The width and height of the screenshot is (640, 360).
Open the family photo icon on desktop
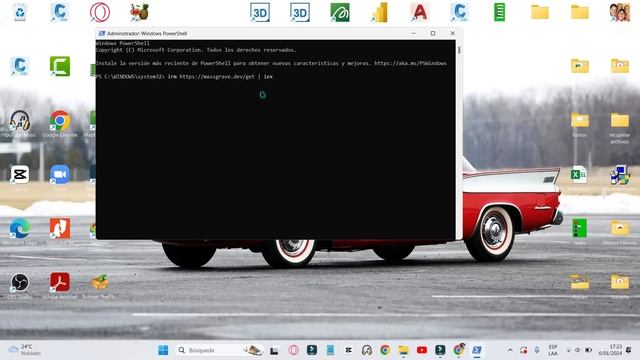coord(620,12)
